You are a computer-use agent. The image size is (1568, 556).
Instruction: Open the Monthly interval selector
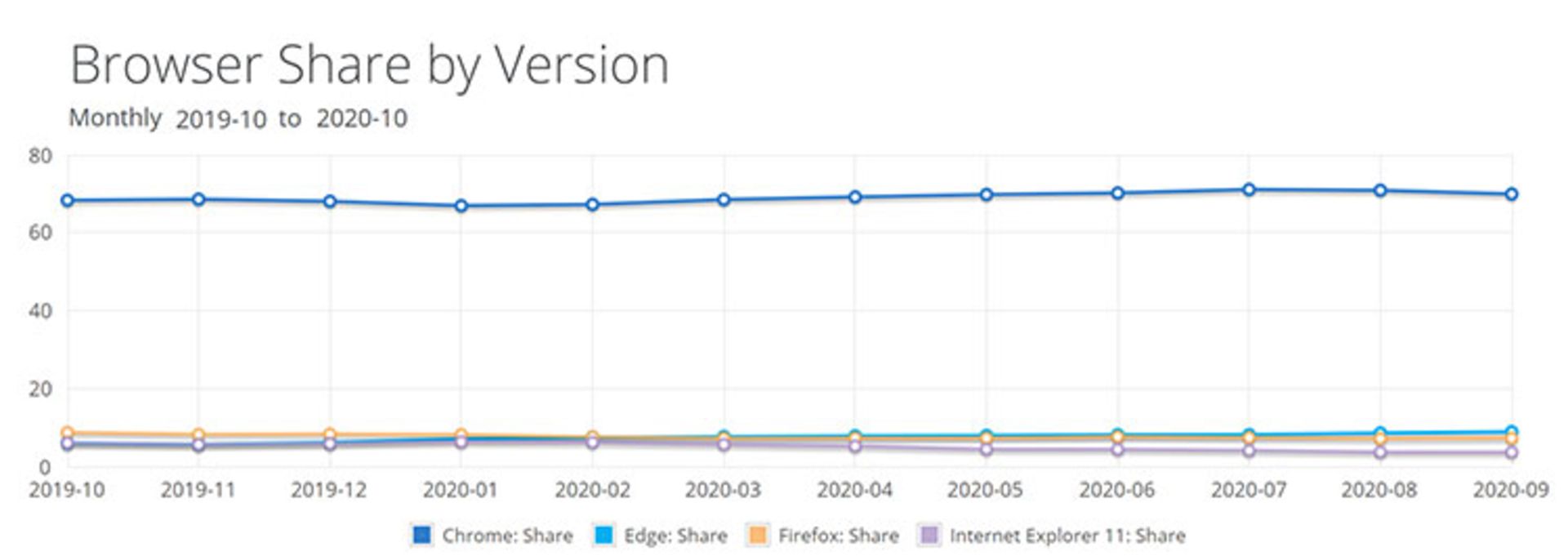(115, 118)
